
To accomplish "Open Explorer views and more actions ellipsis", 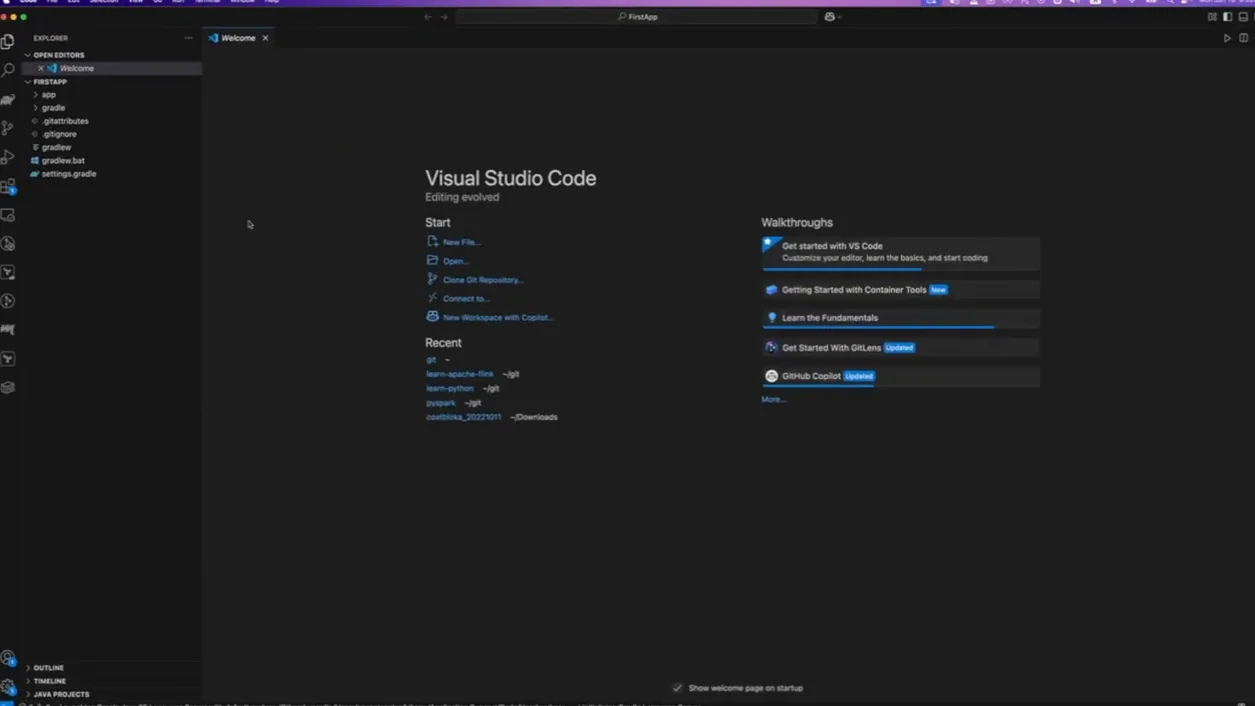I will coord(188,38).
